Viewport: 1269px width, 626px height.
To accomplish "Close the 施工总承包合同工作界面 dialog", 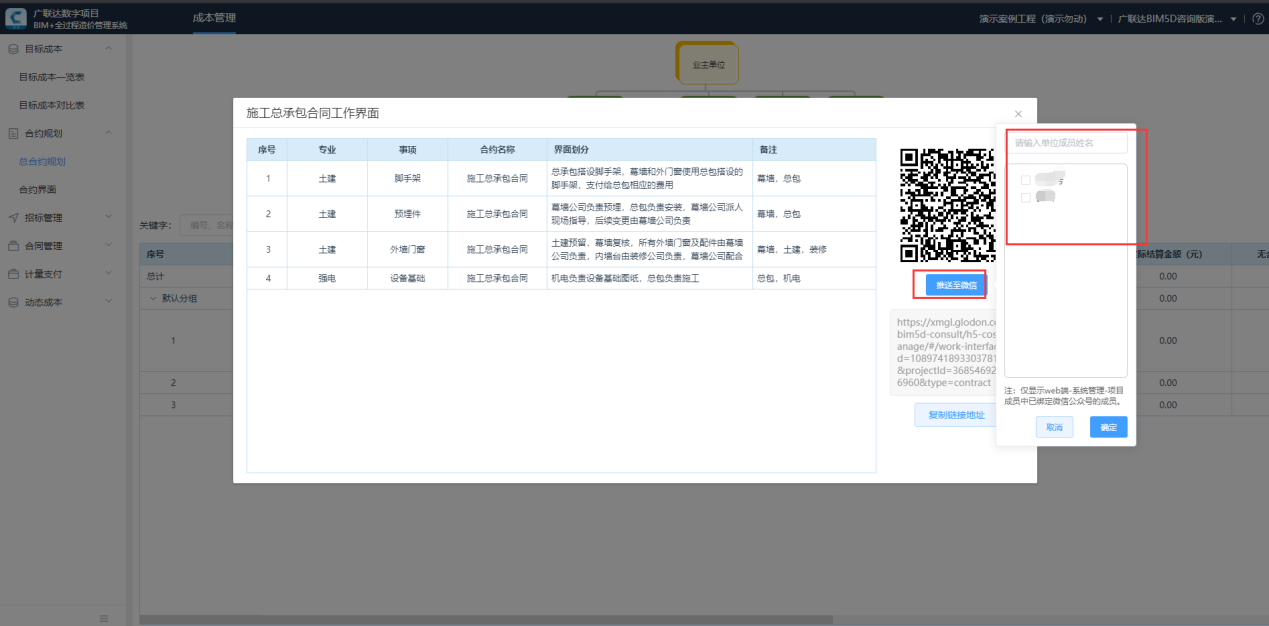I will point(1018,114).
